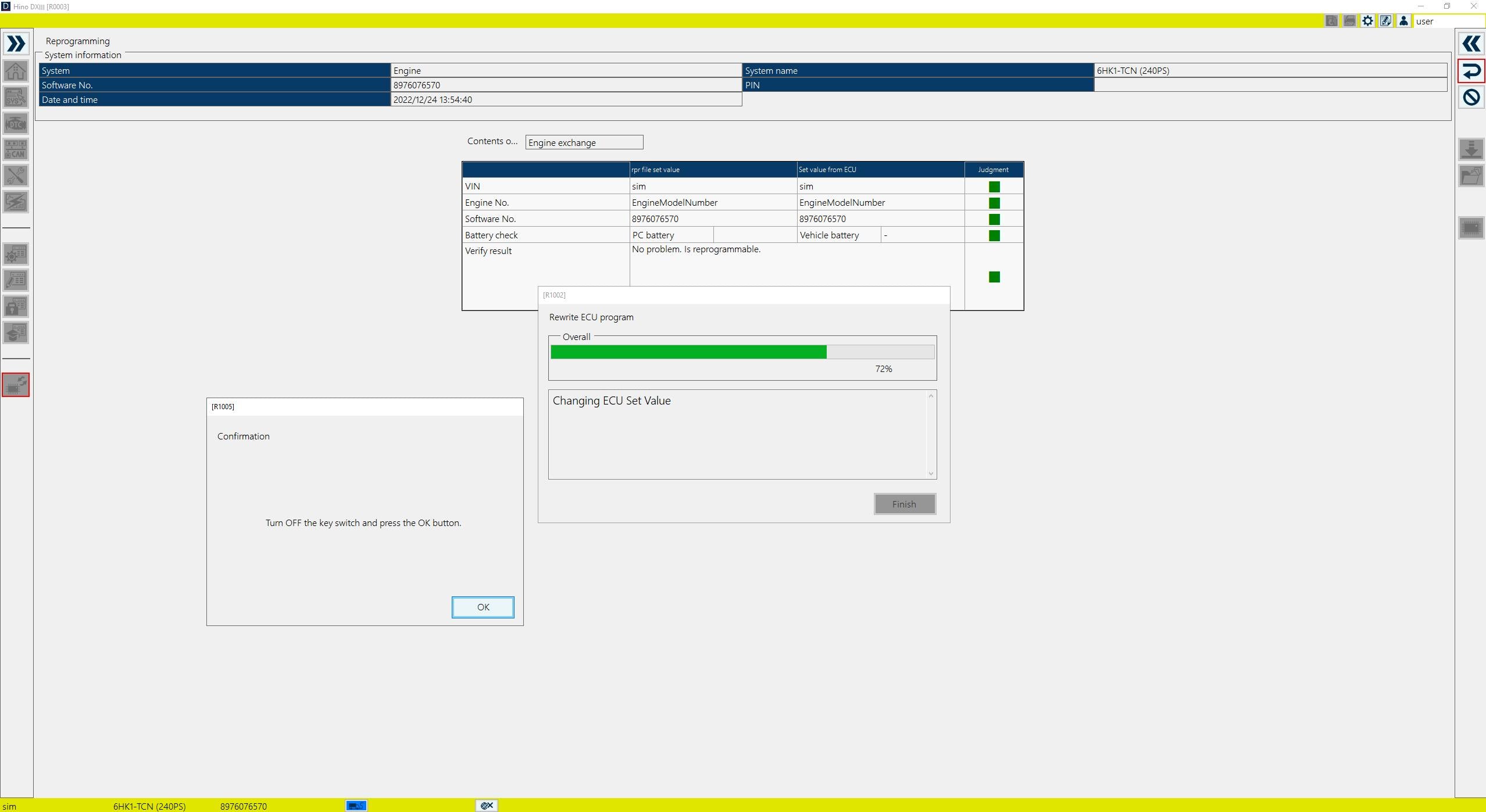Click the SYS system selection icon
The width and height of the screenshot is (1486, 812).
click(16, 97)
